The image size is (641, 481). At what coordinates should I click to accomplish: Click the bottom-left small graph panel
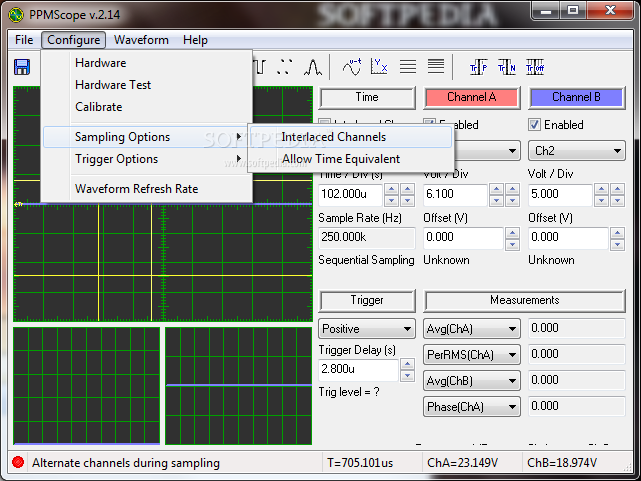(86, 386)
